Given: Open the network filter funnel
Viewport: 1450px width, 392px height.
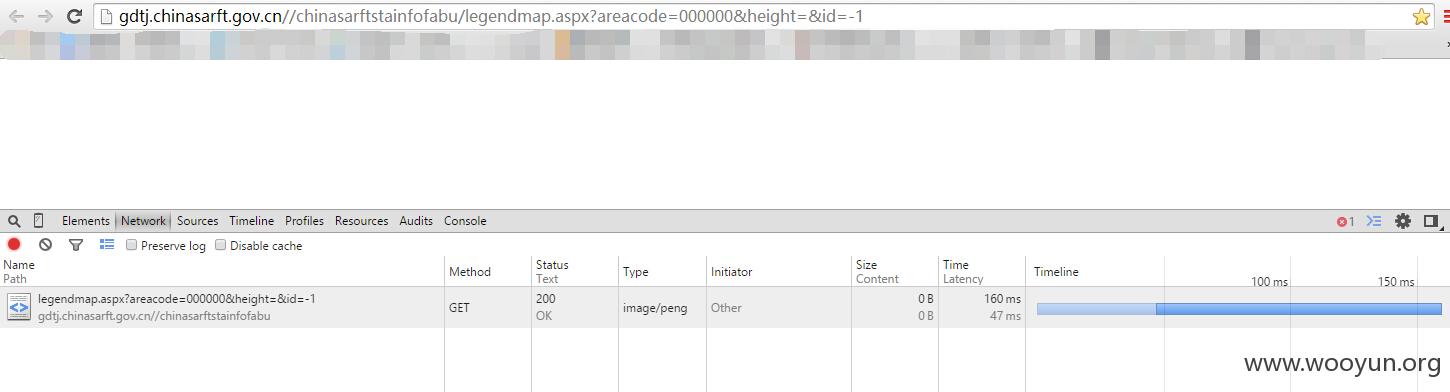Looking at the screenshot, I should pyautogui.click(x=76, y=245).
